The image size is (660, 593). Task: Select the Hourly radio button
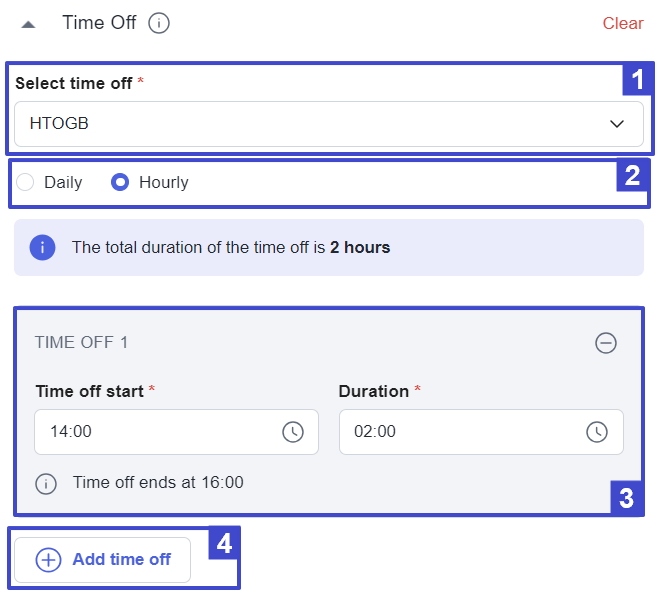click(120, 182)
